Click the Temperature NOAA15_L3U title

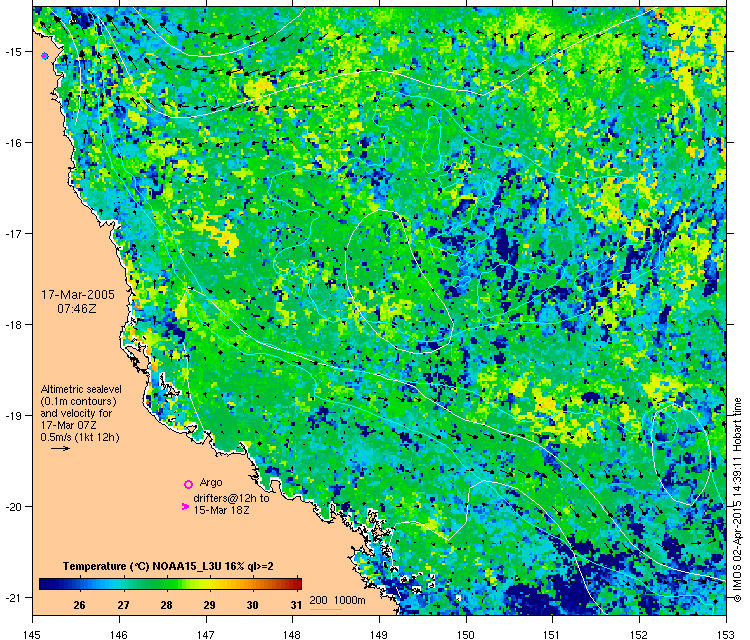coord(168,566)
